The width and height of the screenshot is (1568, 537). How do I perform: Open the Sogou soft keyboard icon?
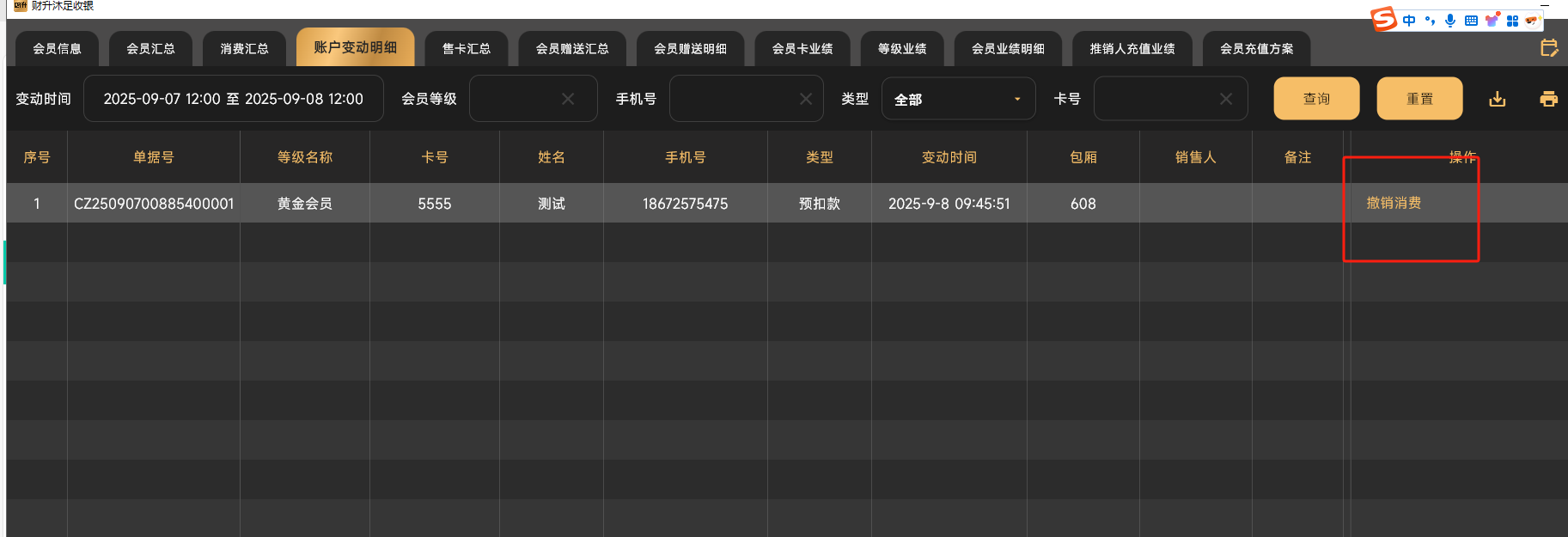[1471, 21]
